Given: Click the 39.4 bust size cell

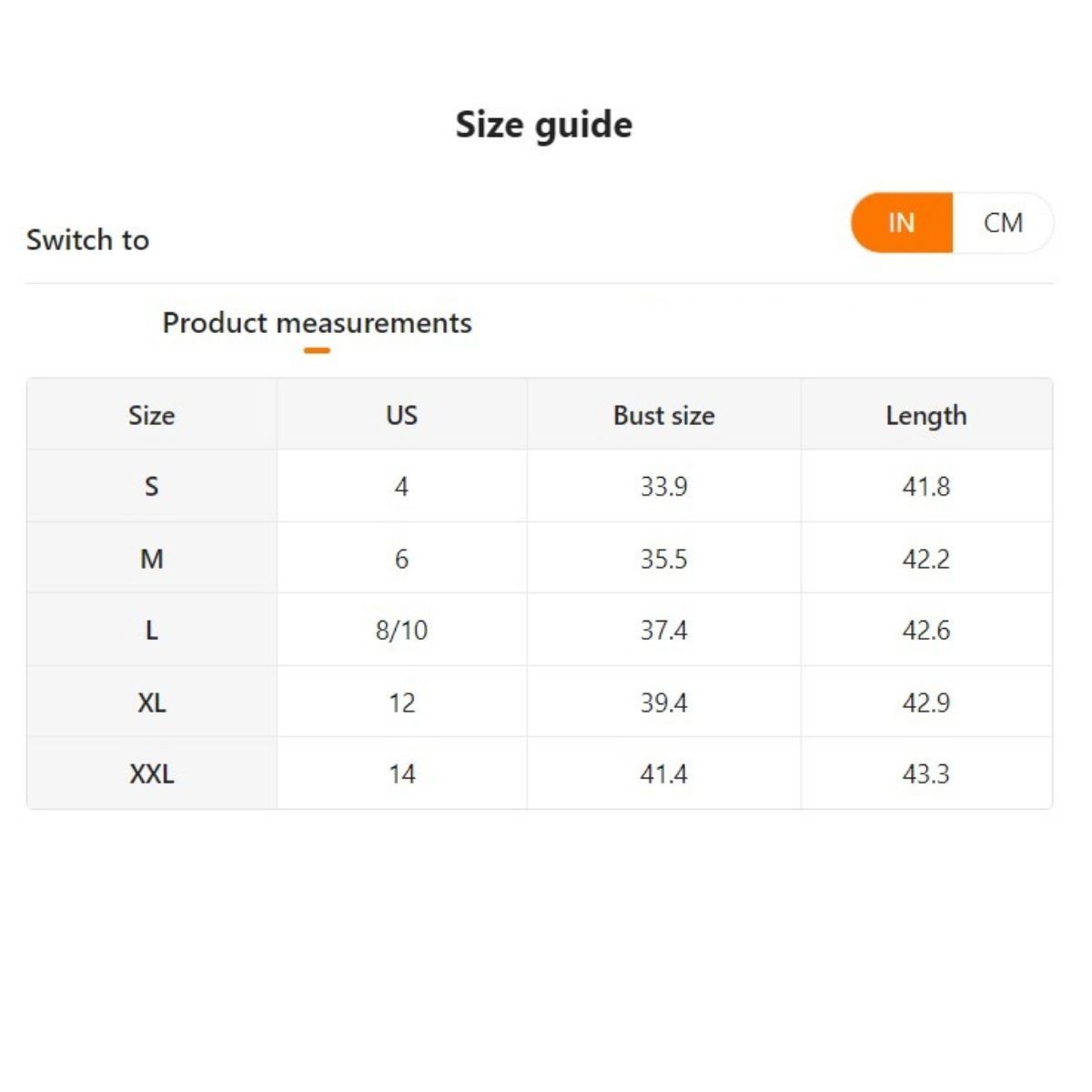Looking at the screenshot, I should point(663,703).
